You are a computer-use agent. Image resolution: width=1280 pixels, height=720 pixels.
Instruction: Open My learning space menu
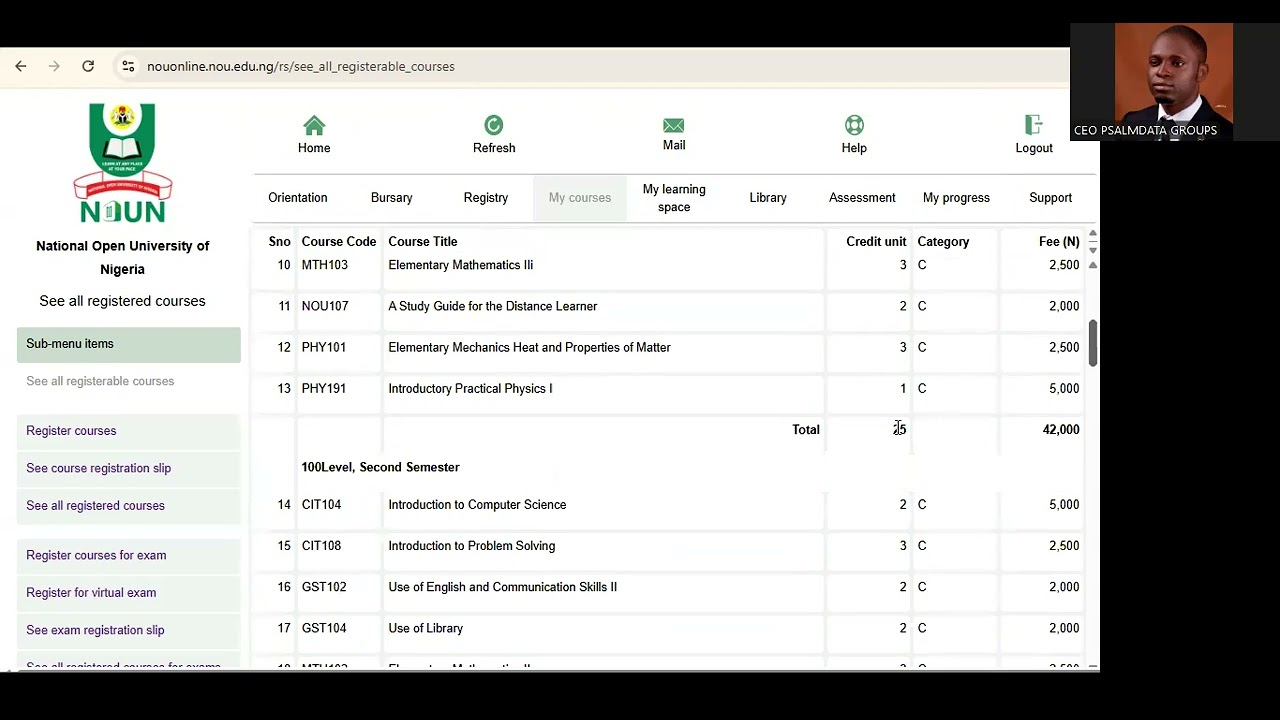coord(674,198)
